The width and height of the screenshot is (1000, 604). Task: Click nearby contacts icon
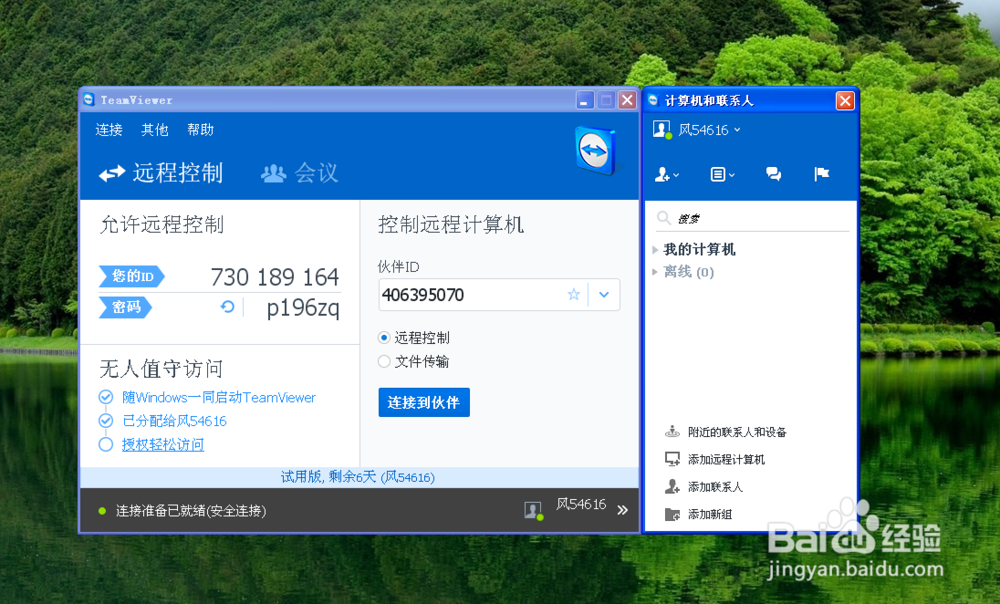[x=672, y=432]
